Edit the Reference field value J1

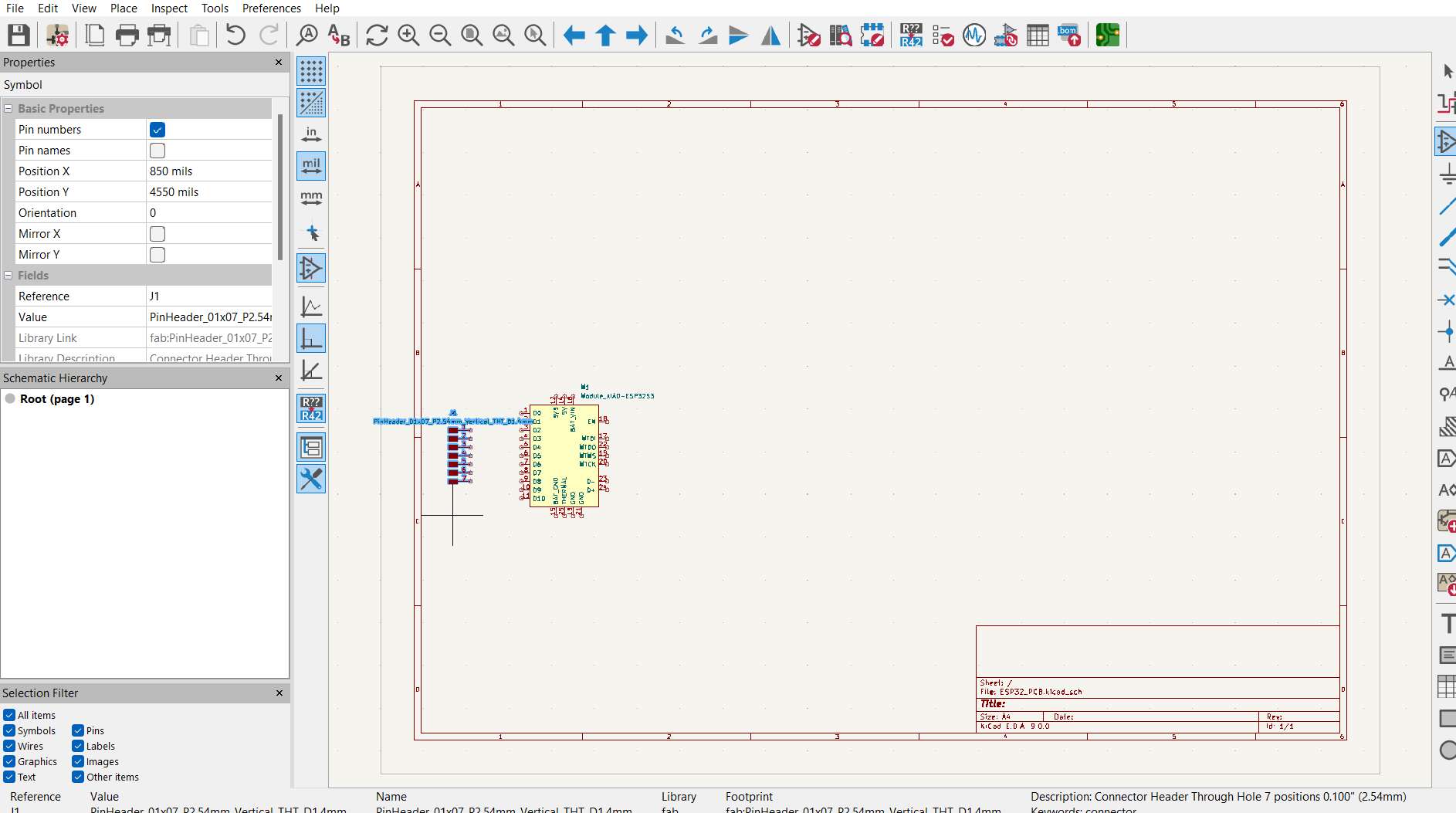tap(209, 296)
